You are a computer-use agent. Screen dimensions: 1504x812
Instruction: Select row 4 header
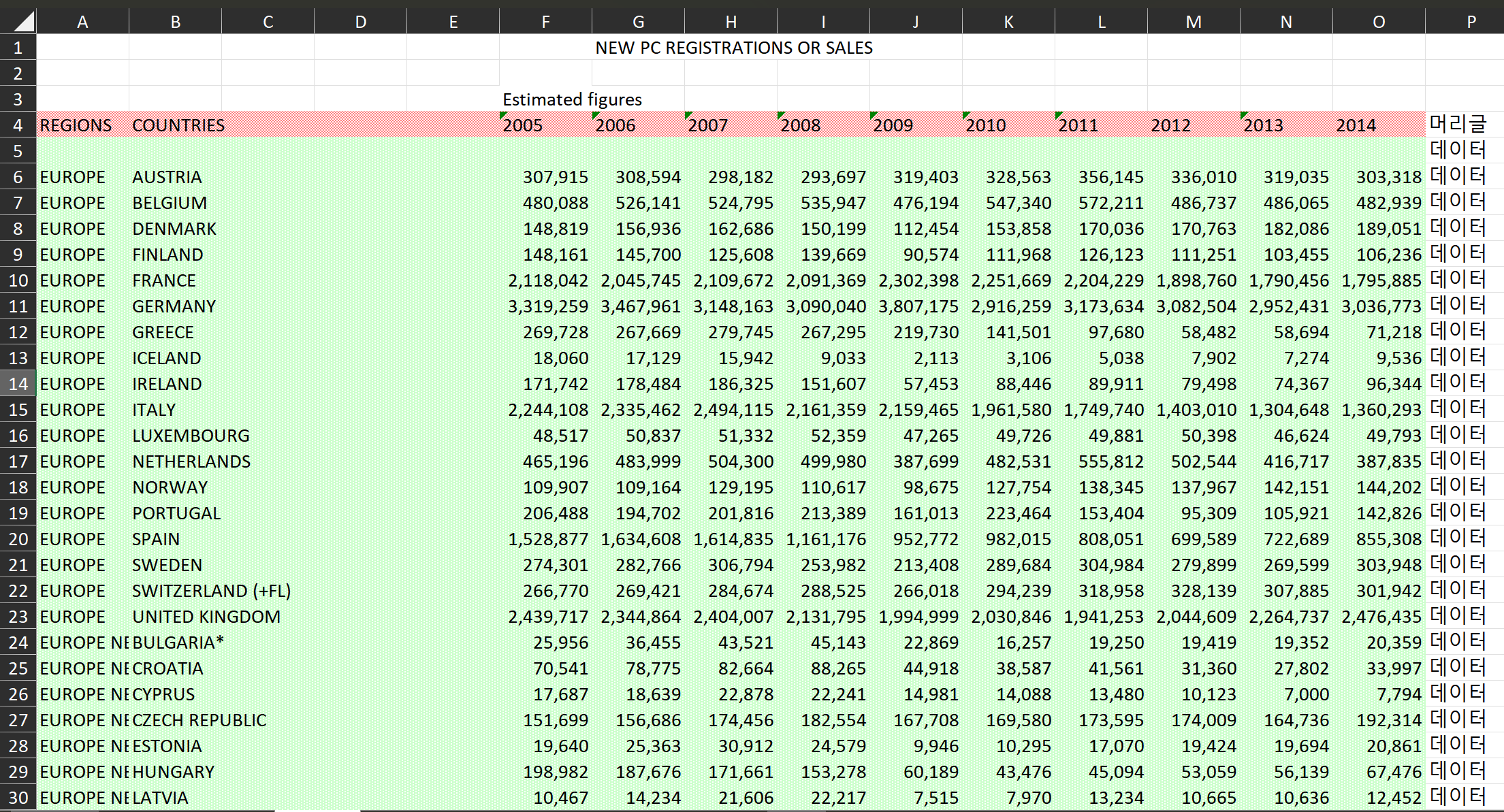[x=18, y=125]
